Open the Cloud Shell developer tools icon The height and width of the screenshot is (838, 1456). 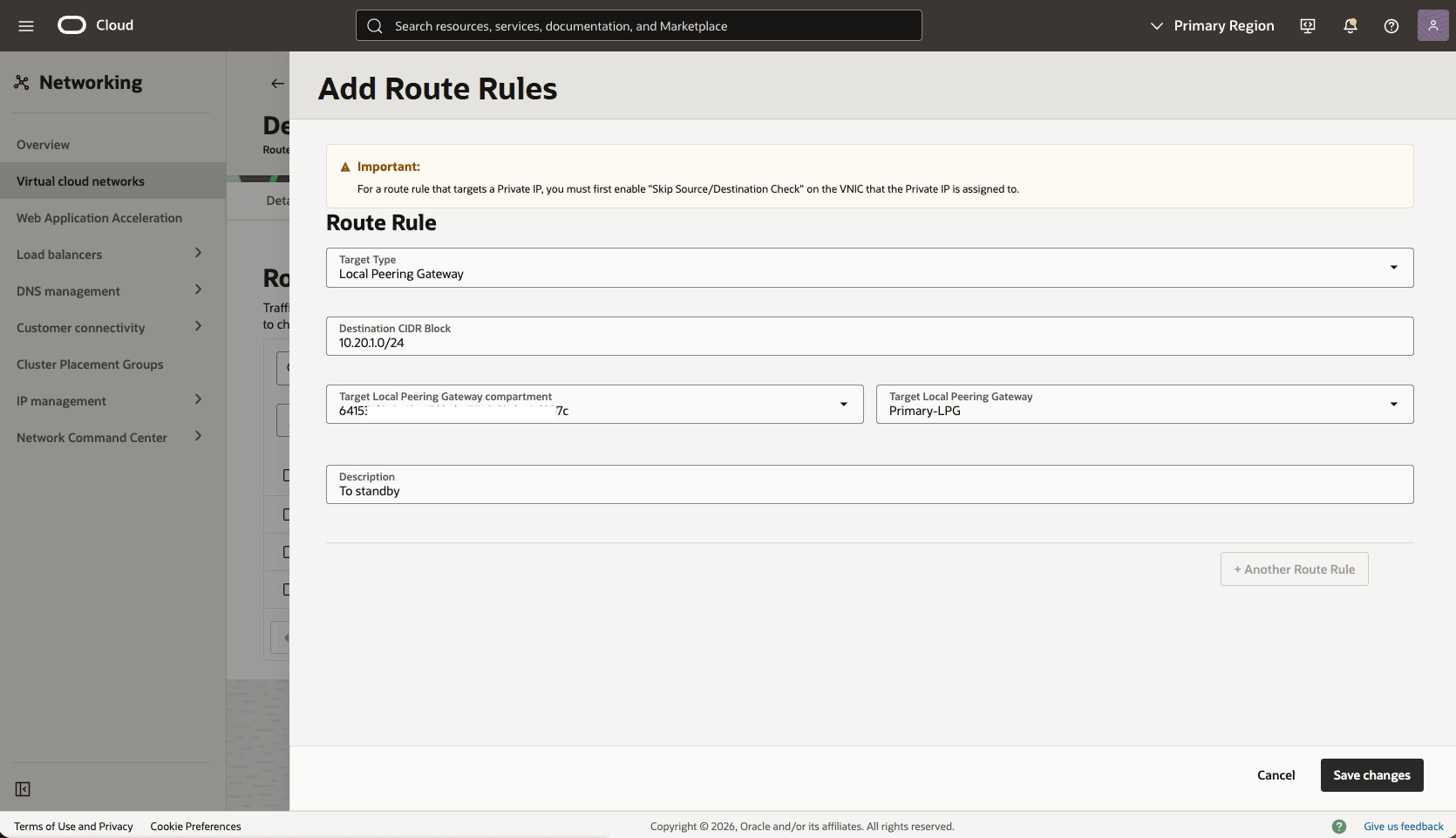pyautogui.click(x=1307, y=26)
